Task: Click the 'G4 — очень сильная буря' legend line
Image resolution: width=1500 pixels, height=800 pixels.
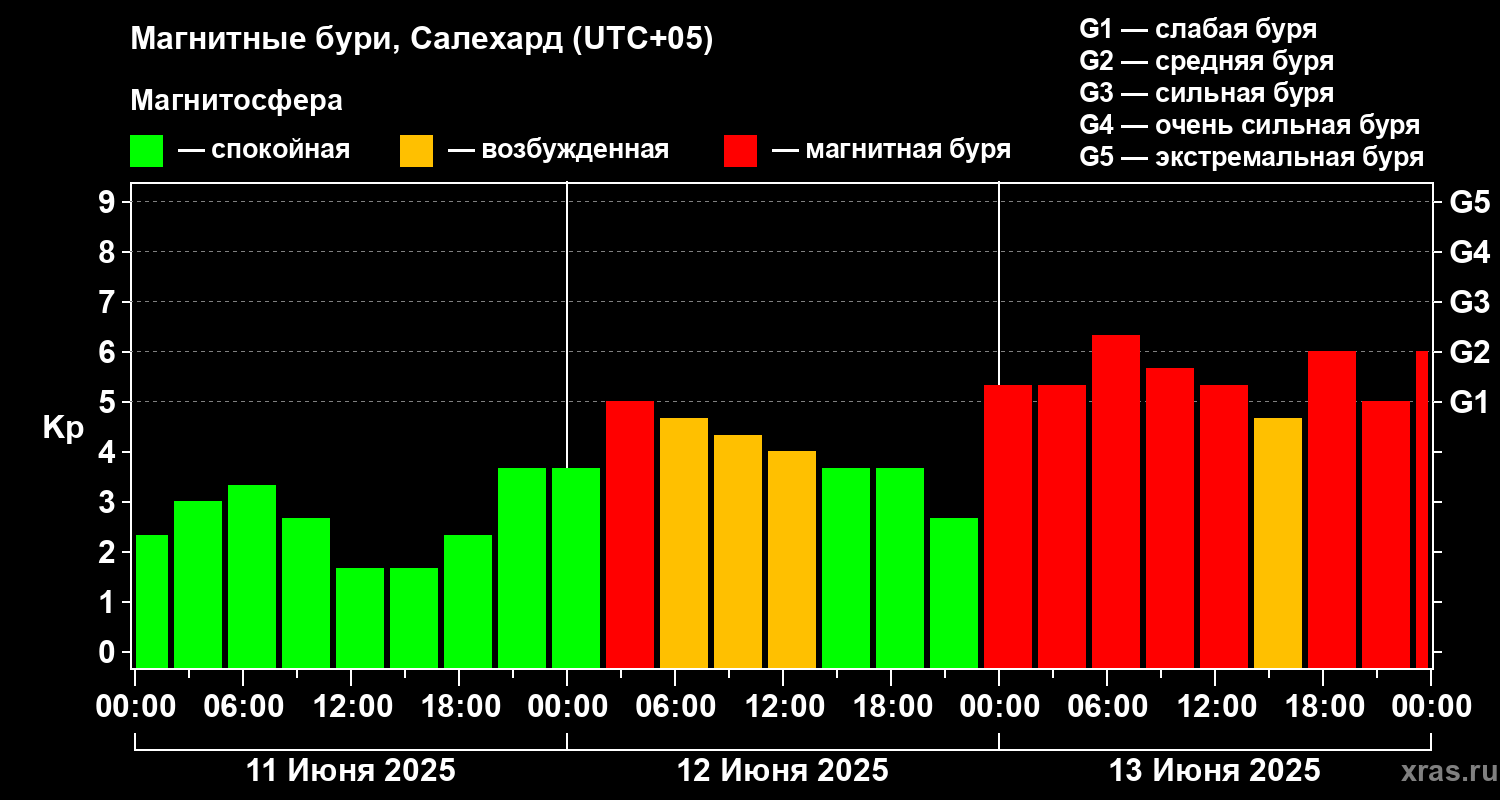Action: [1250, 125]
